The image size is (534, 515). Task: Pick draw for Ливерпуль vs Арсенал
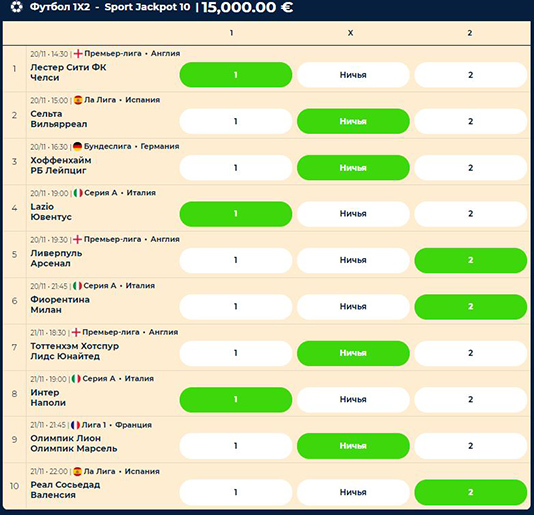353,260
